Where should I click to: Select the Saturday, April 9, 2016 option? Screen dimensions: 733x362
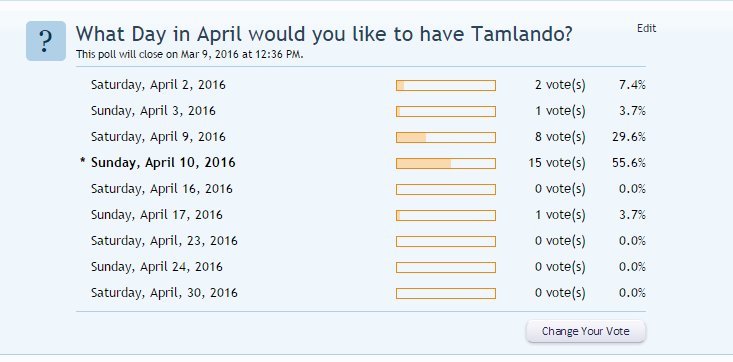click(158, 137)
